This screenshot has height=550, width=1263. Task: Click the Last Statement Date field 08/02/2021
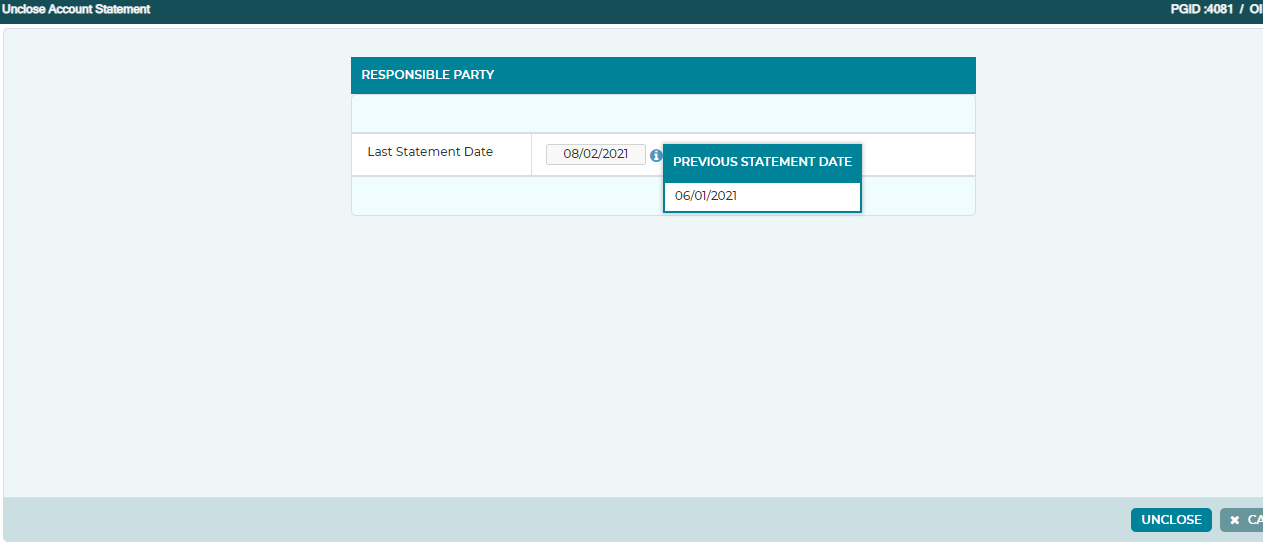(x=596, y=154)
